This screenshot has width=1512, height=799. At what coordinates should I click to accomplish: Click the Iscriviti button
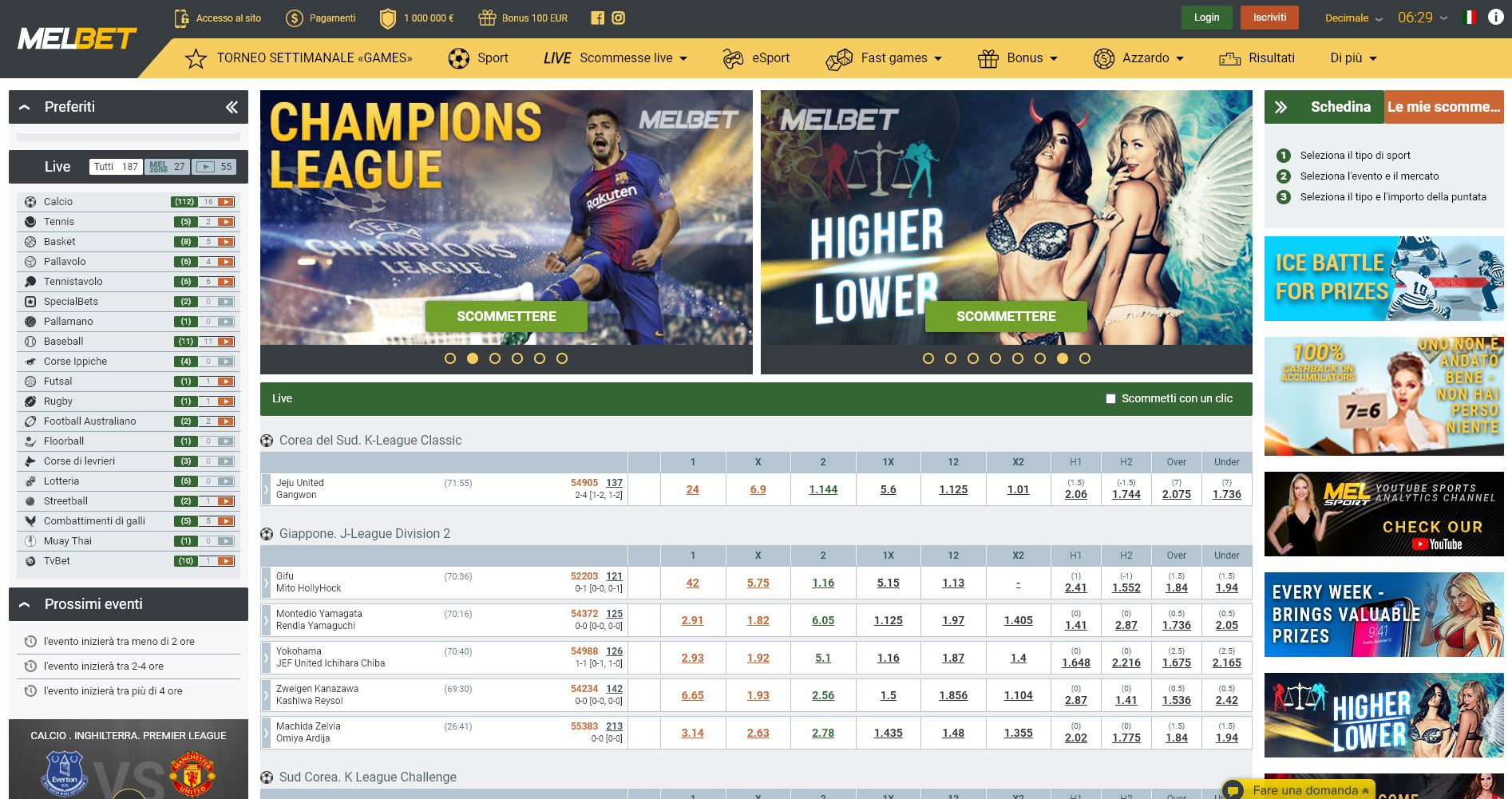tap(1269, 18)
